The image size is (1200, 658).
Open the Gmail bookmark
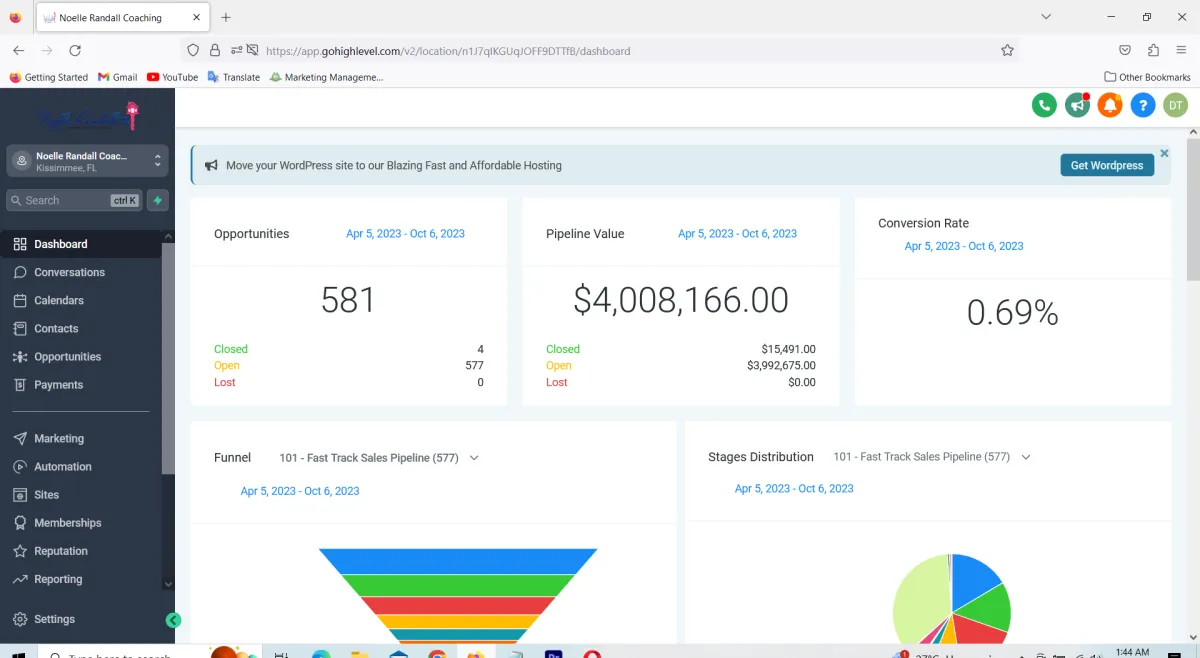[117, 77]
